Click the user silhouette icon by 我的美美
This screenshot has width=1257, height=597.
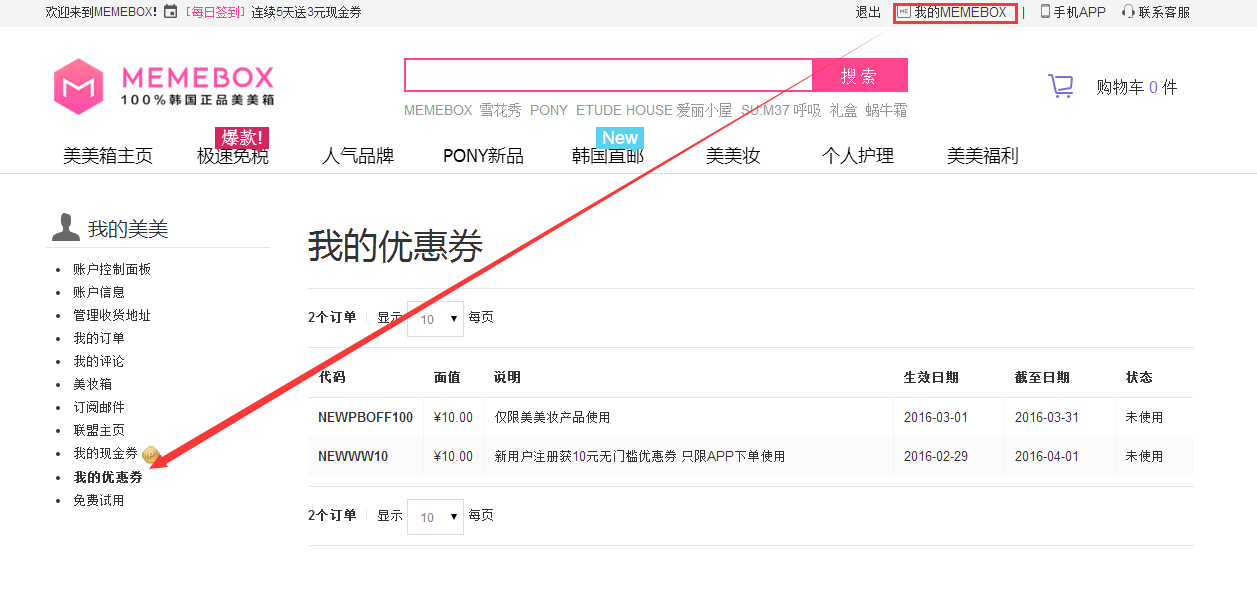point(66,227)
